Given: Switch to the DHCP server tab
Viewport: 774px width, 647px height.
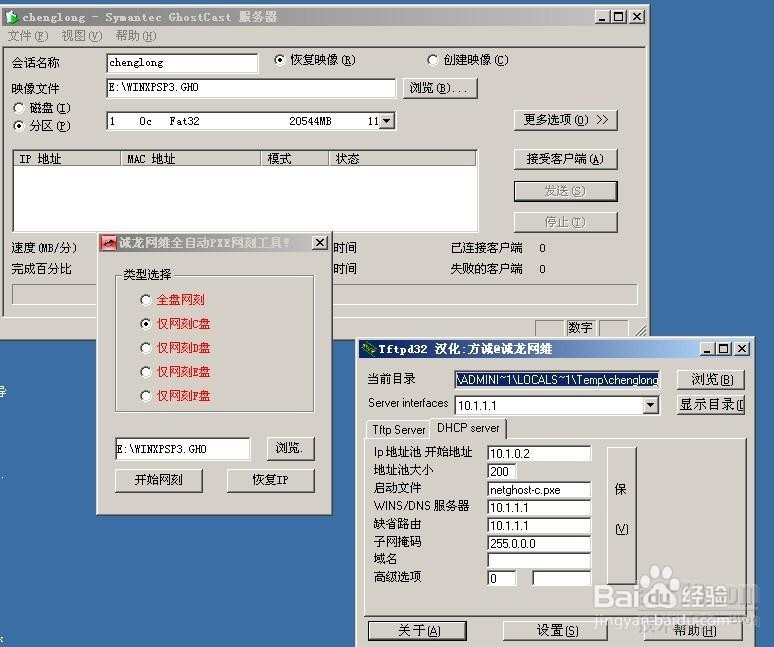Looking at the screenshot, I should pos(468,428).
